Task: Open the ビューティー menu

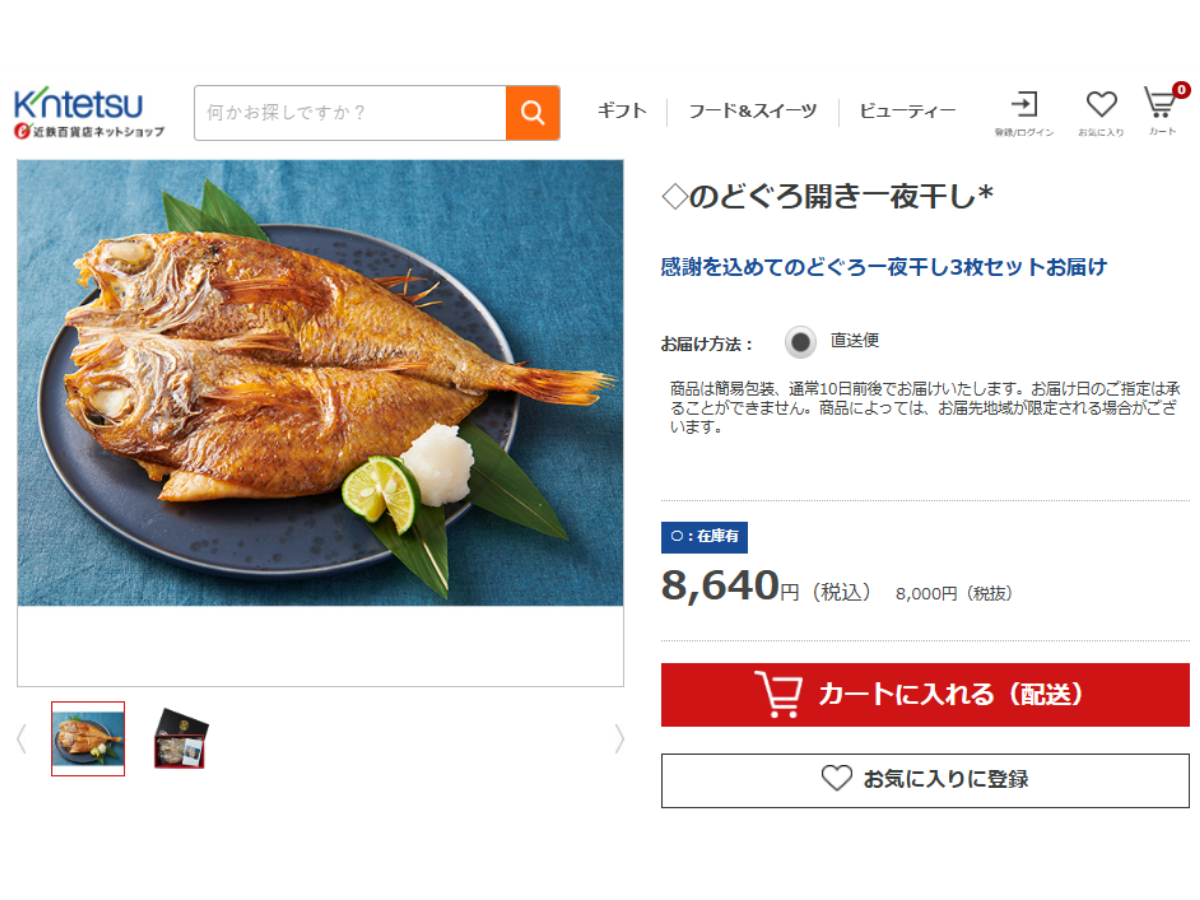Action: pyautogui.click(x=907, y=111)
